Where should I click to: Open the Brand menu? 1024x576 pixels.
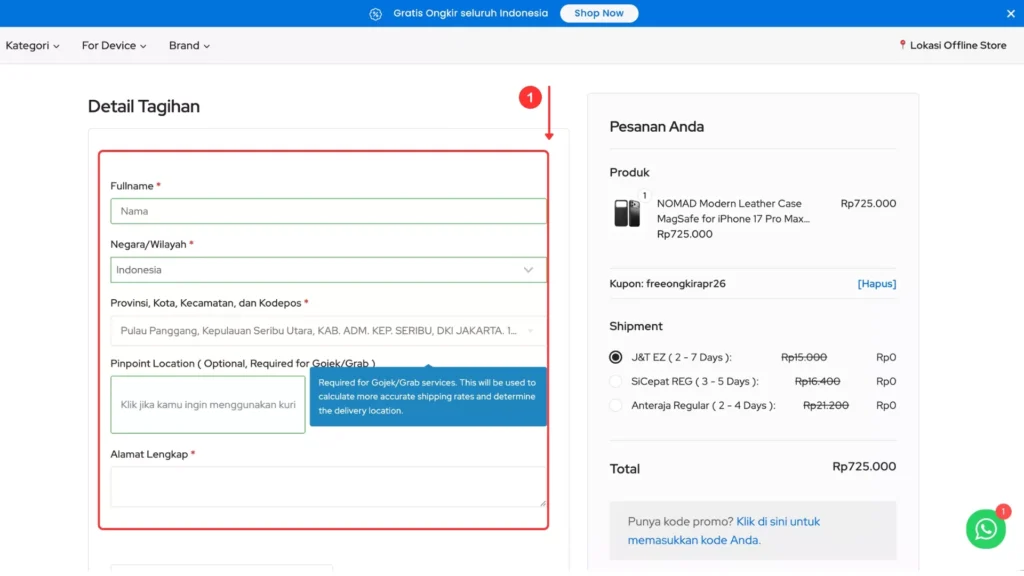tap(189, 46)
